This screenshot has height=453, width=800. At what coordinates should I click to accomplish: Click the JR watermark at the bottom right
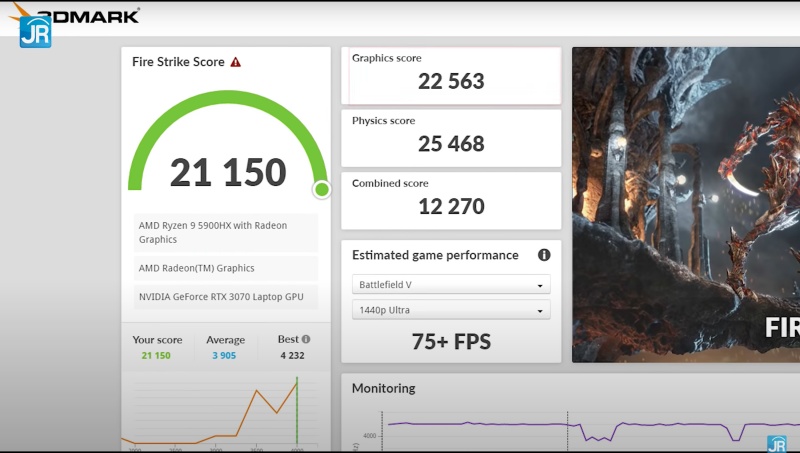click(776, 444)
